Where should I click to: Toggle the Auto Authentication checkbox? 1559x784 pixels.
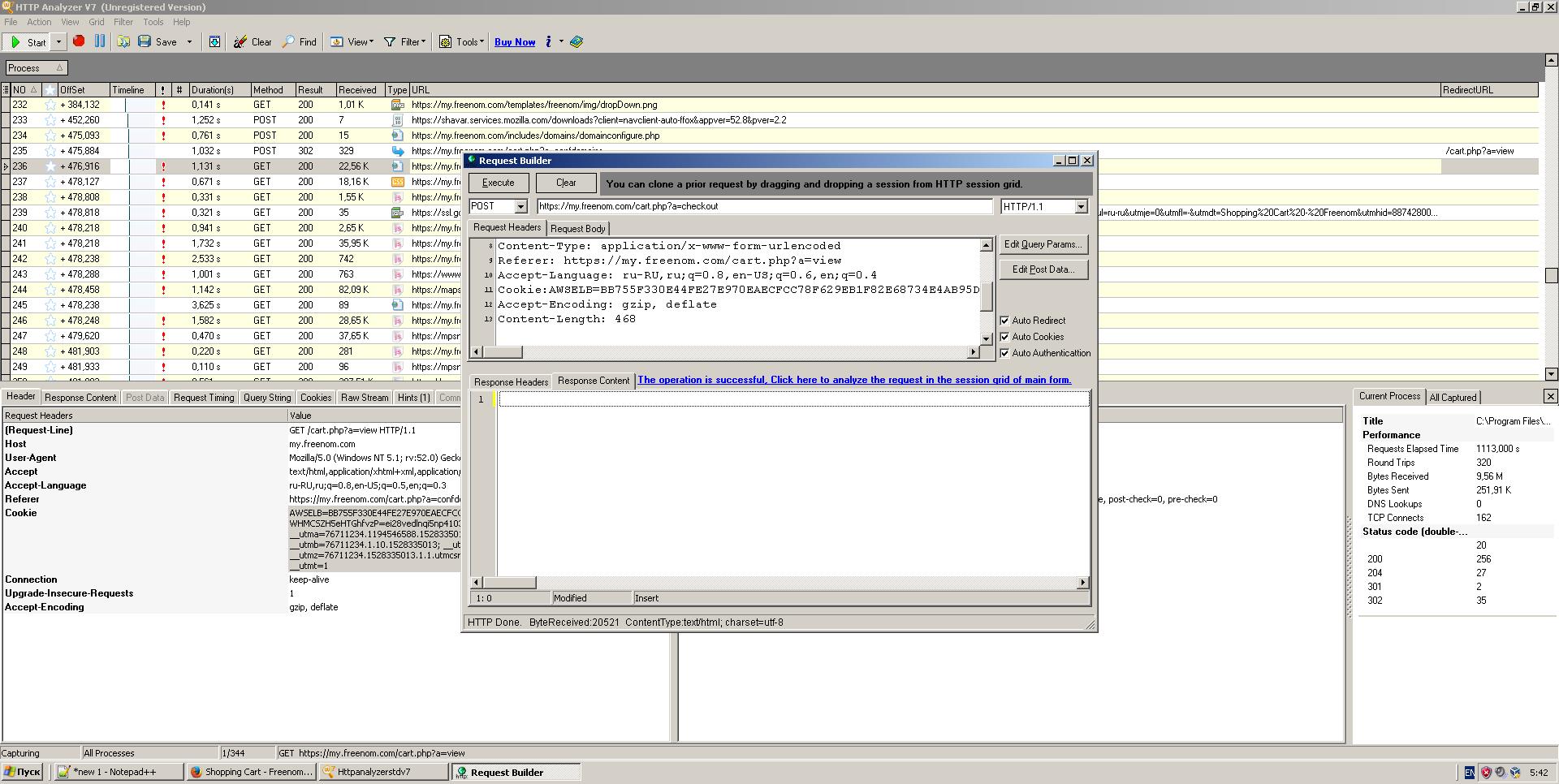click(1004, 353)
